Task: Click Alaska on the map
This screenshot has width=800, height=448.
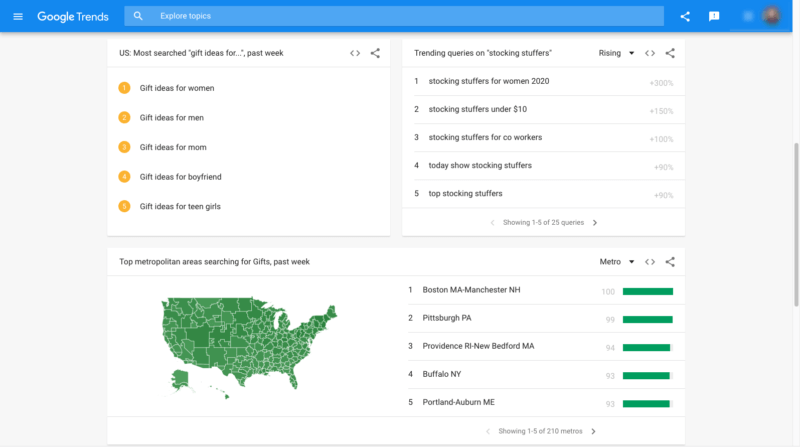Action: coord(180,380)
